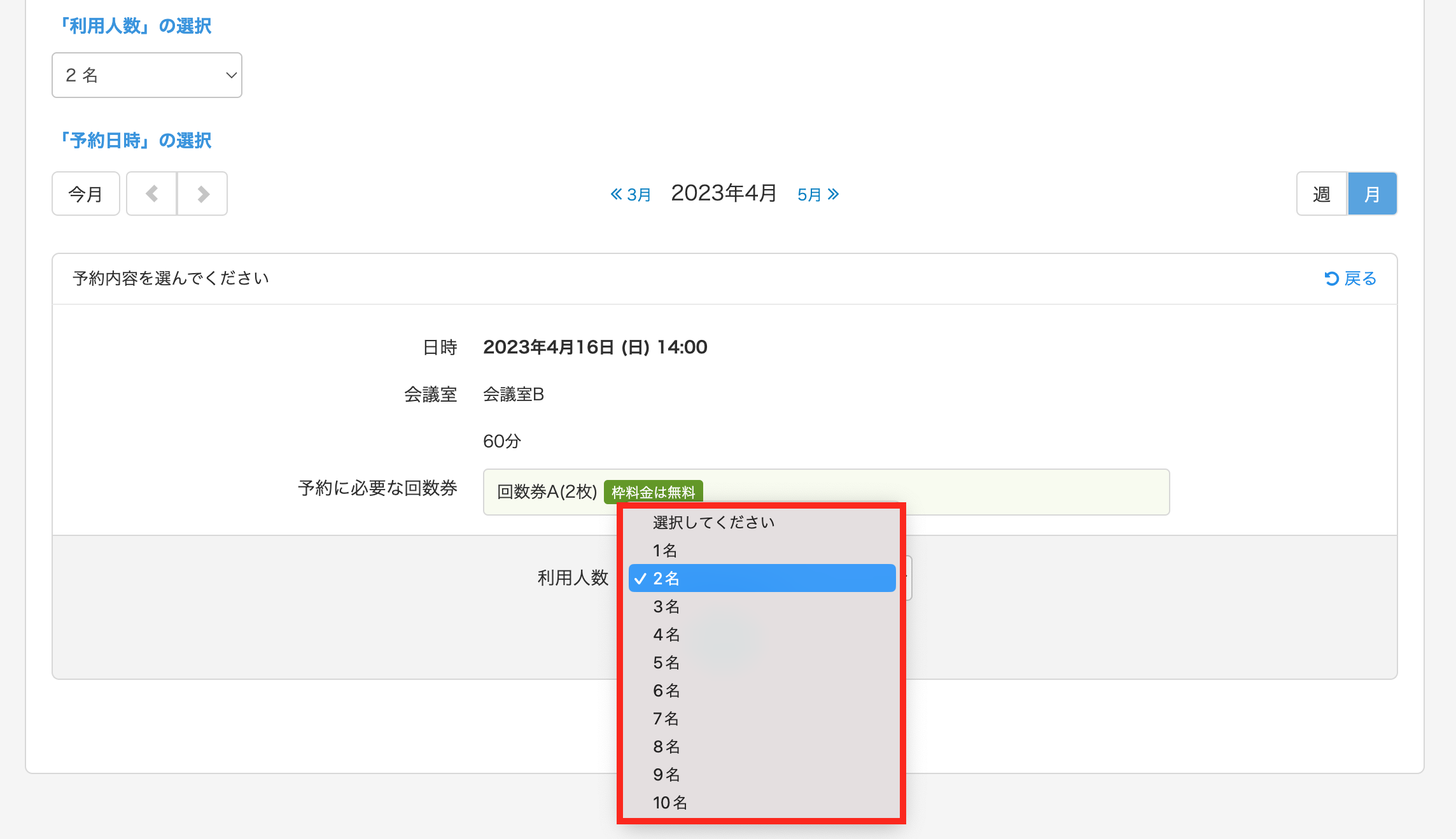Image resolution: width=1456 pixels, height=839 pixels.
Task: Select 8名 option
Action: pos(666,746)
